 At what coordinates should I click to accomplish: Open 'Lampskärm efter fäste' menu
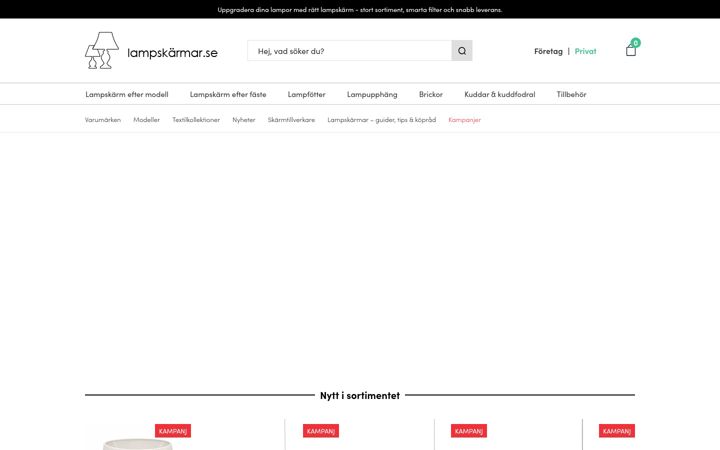[x=228, y=95]
